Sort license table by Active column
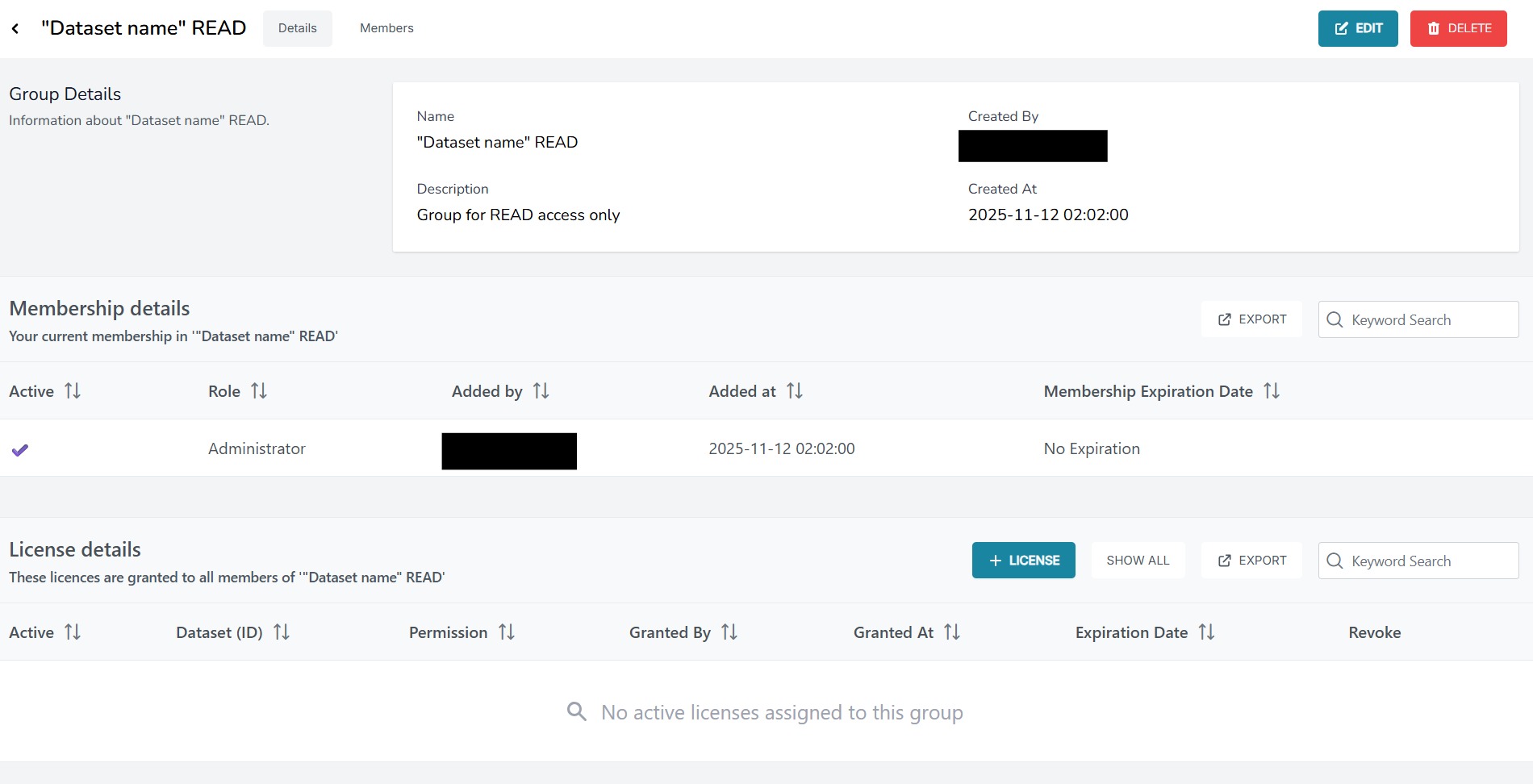Image resolution: width=1533 pixels, height=784 pixels. point(73,632)
